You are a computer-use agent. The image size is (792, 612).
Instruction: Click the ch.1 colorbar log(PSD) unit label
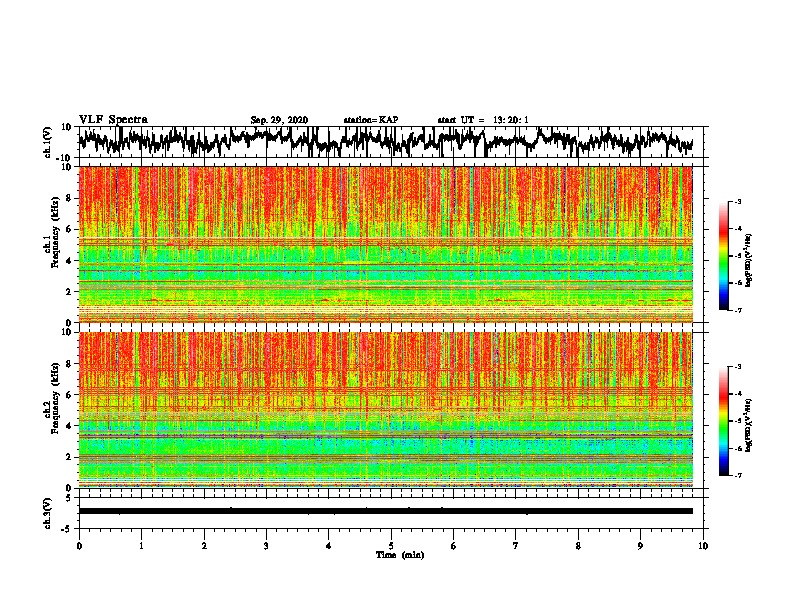tap(748, 260)
